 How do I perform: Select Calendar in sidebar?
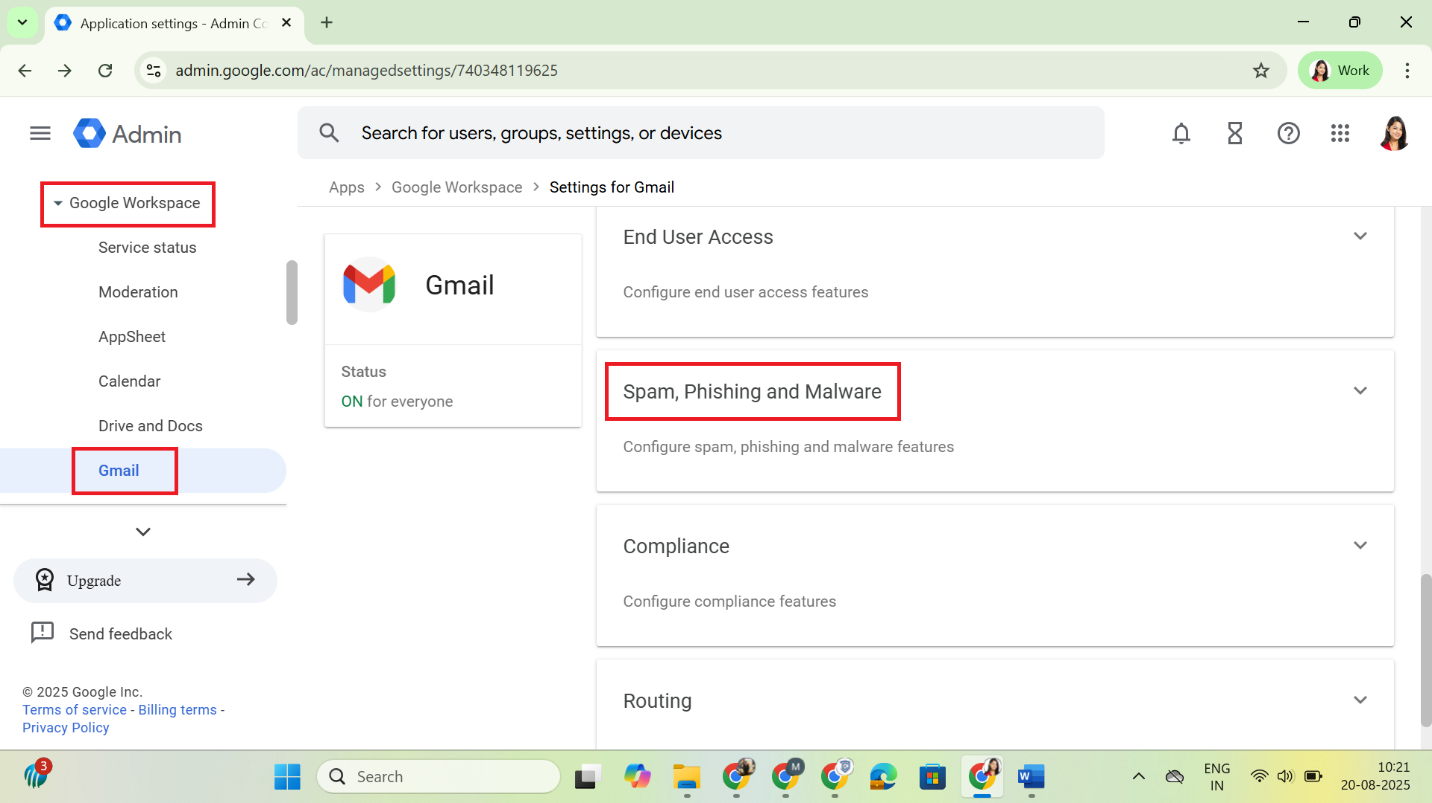coord(129,381)
